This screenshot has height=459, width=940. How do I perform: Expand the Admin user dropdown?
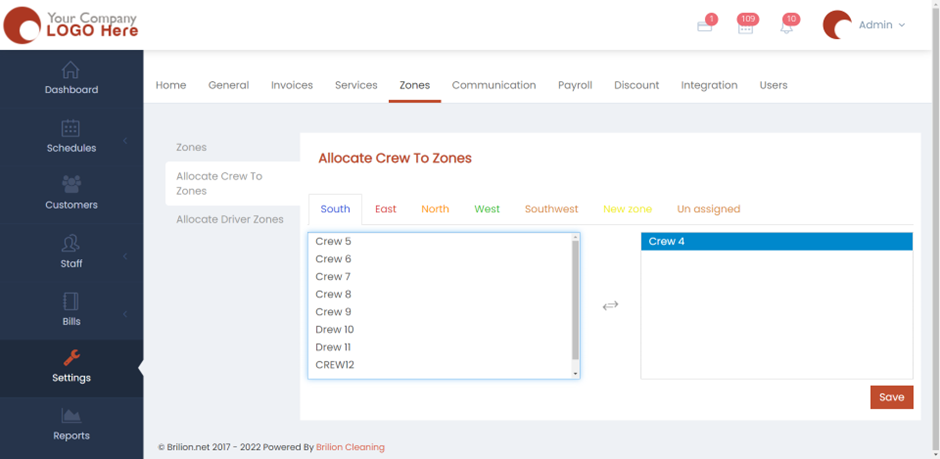[x=880, y=25]
